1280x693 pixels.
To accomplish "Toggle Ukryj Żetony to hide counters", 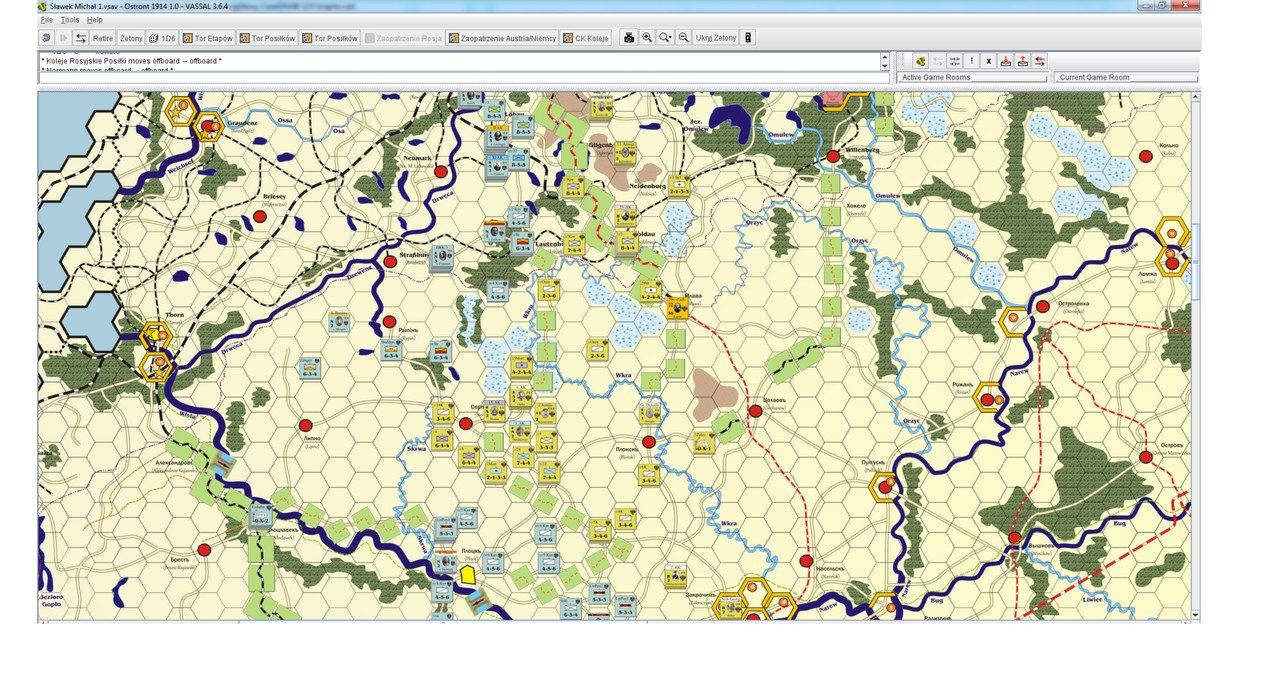I will pos(716,38).
